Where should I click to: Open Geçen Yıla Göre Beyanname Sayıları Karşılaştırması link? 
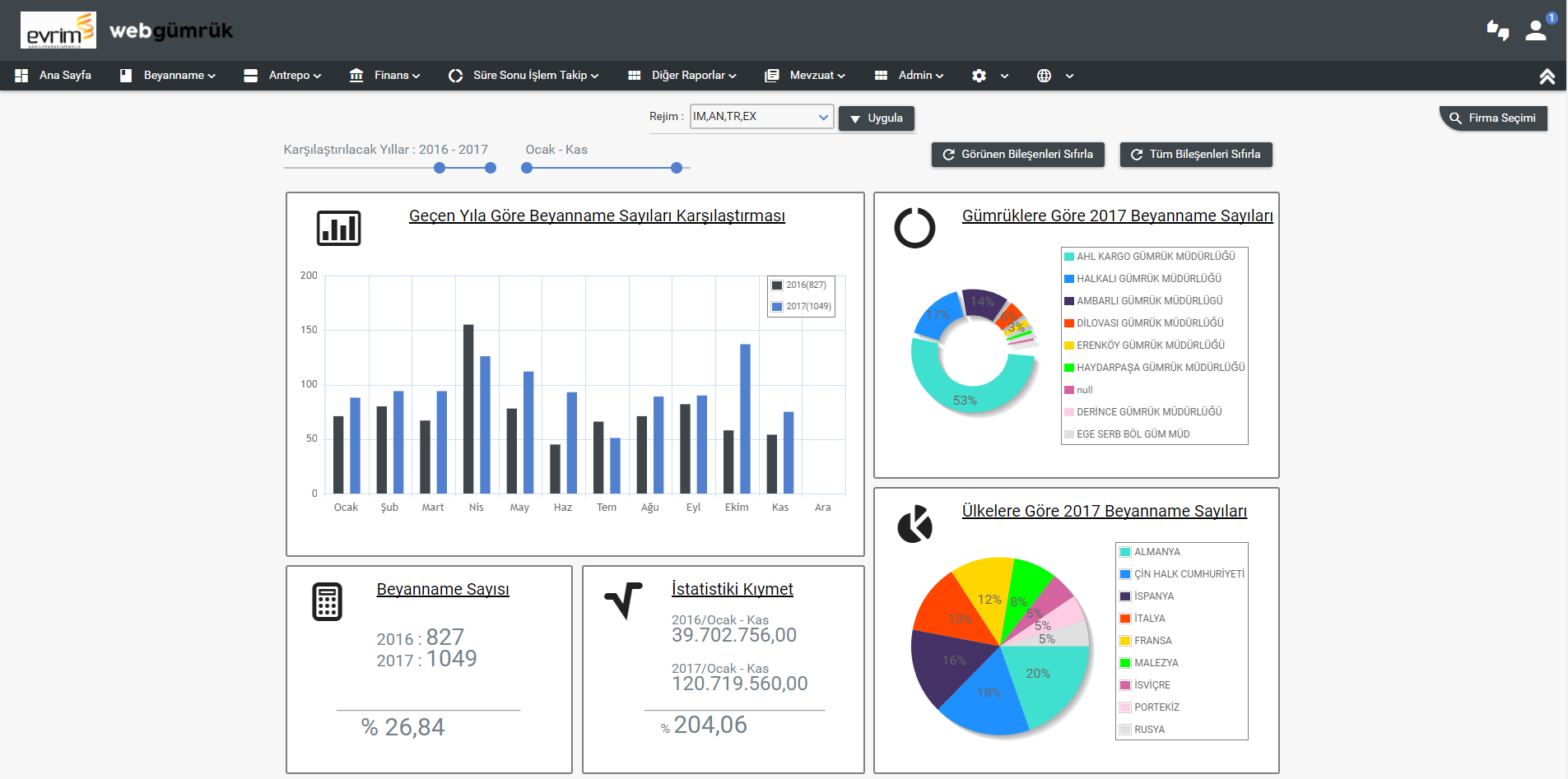click(x=597, y=216)
